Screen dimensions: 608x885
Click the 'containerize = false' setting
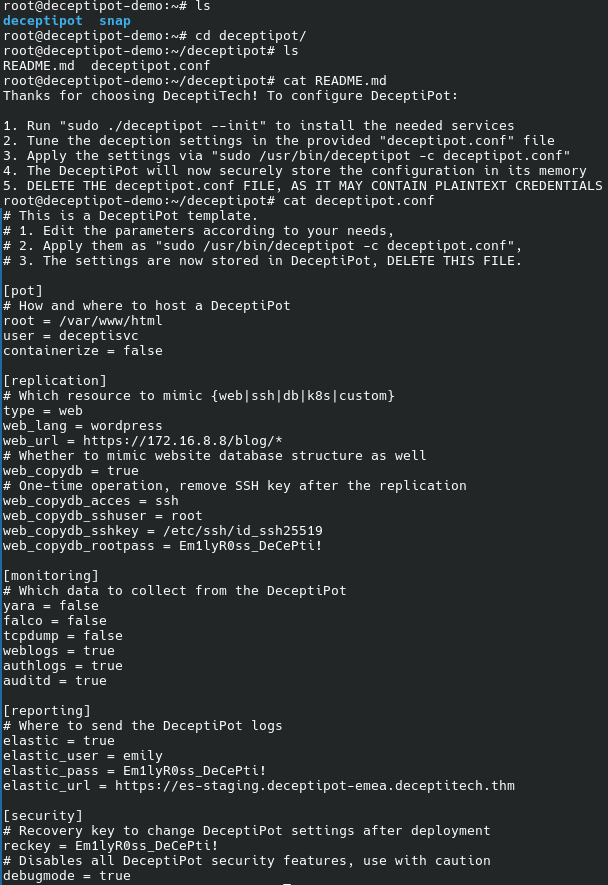83,351
